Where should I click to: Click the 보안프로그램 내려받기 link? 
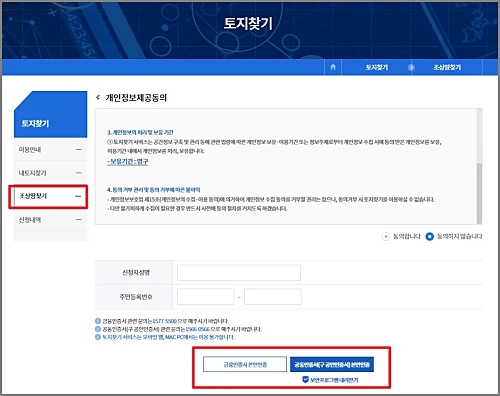click(334, 380)
